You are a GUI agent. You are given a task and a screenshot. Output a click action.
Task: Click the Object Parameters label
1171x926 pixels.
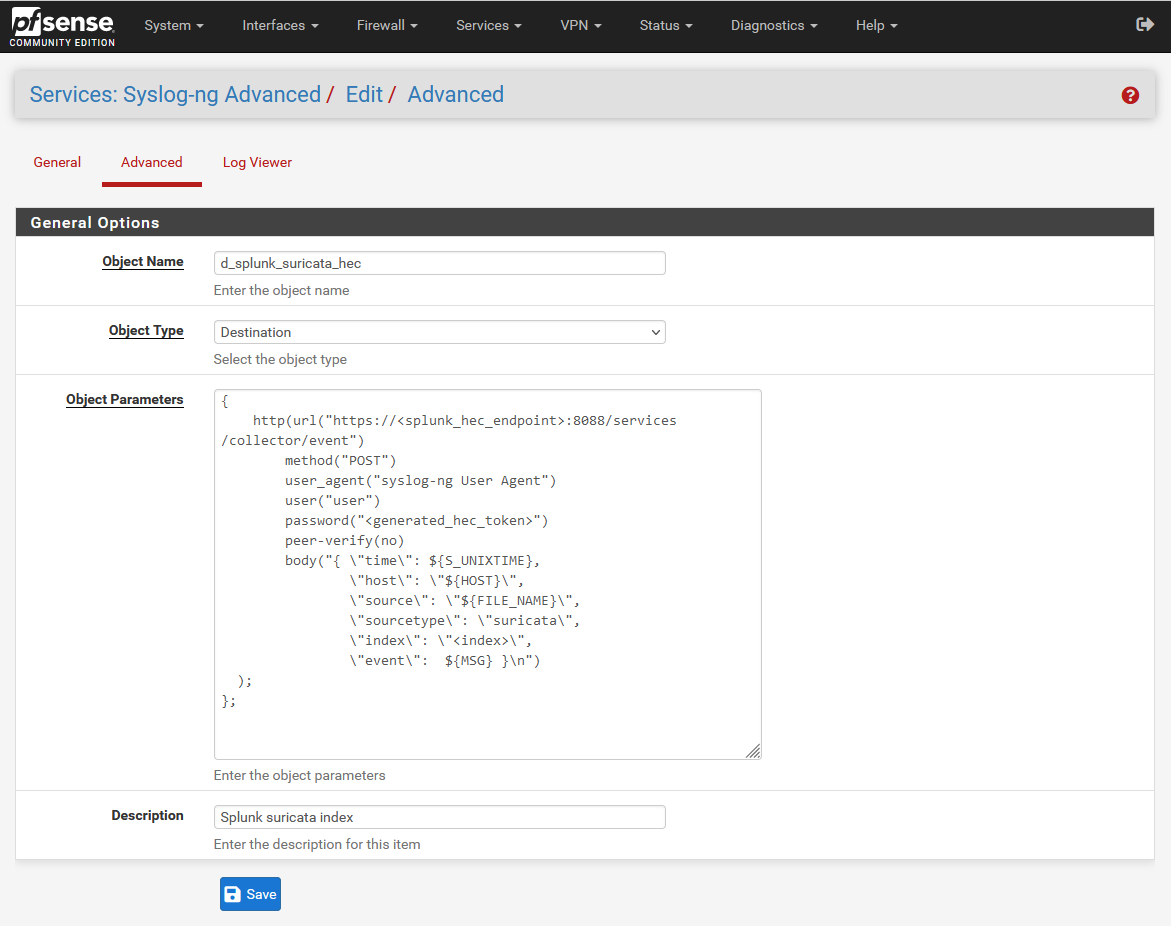[125, 400]
